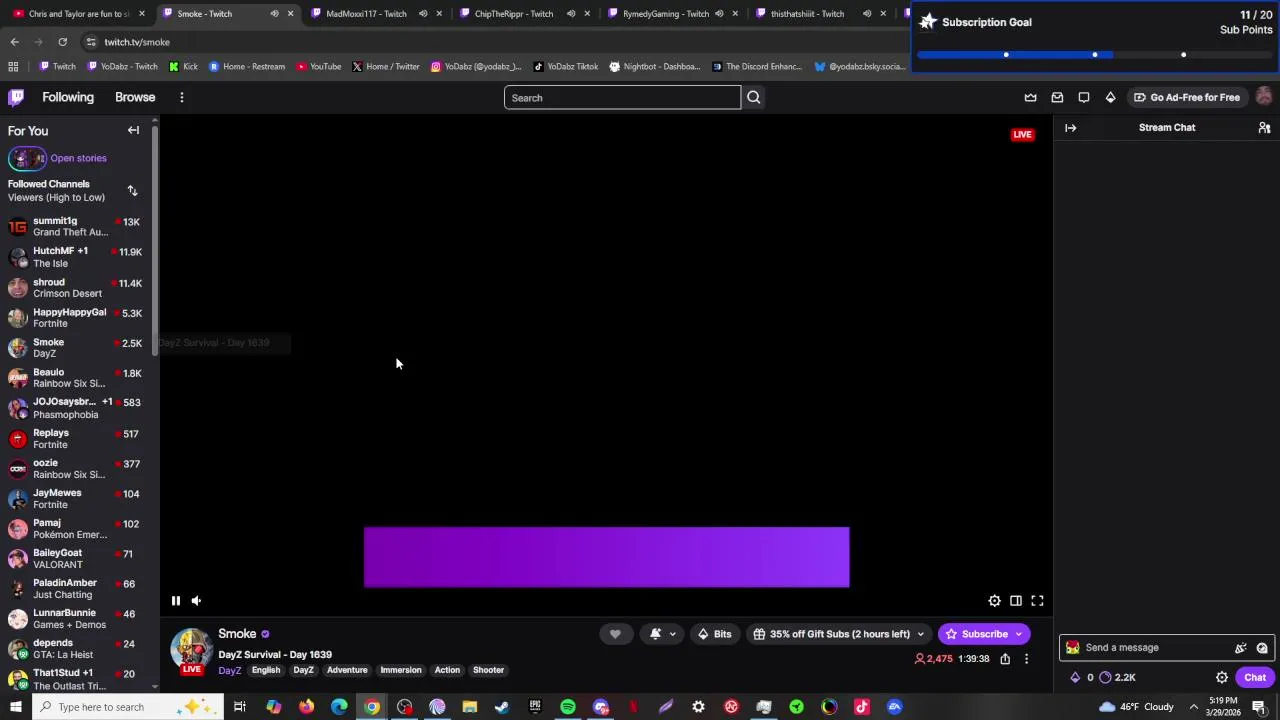Open stories link in sidebar

pos(78,158)
